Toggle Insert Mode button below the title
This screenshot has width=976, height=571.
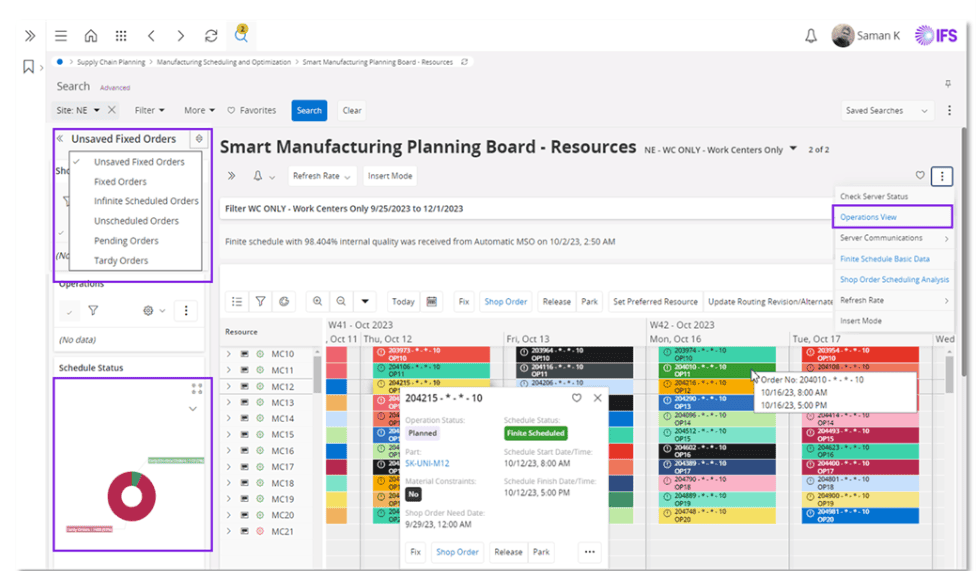point(390,176)
